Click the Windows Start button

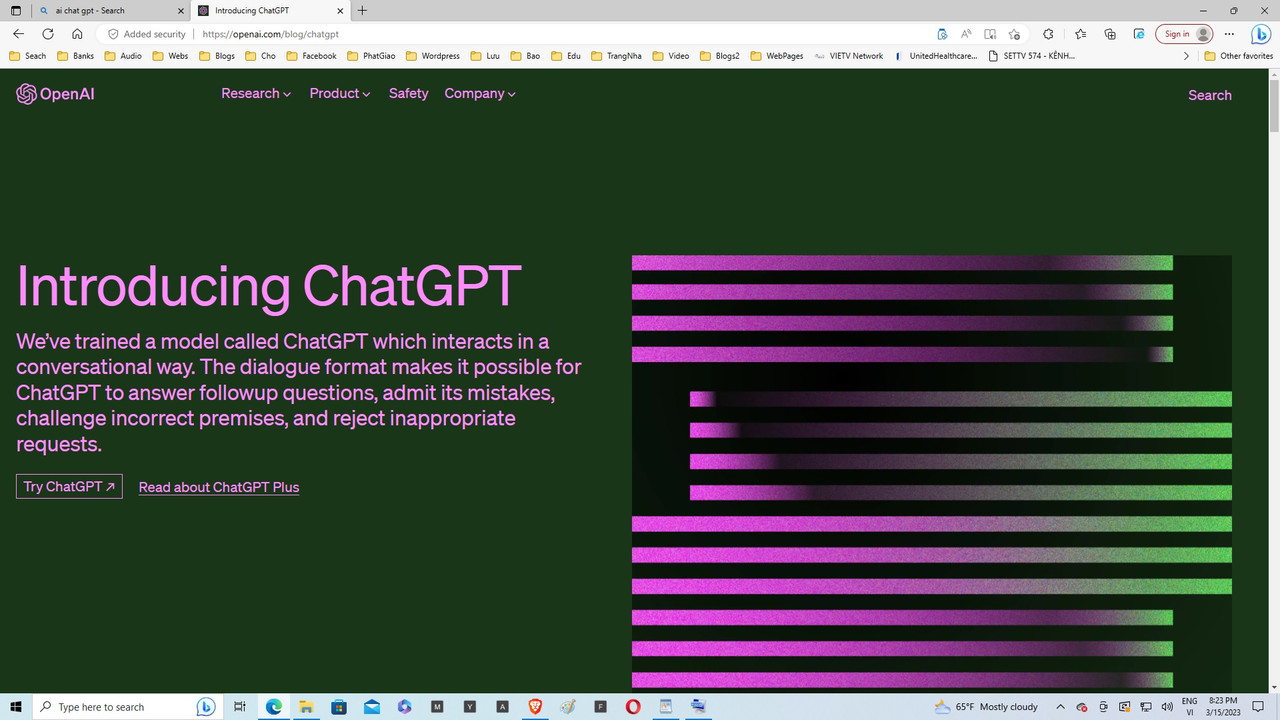[x=16, y=707]
